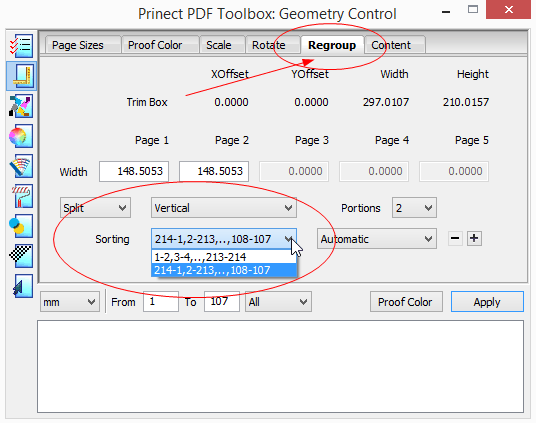Switch to the Content tab
The height and width of the screenshot is (423, 536).
click(x=395, y=45)
